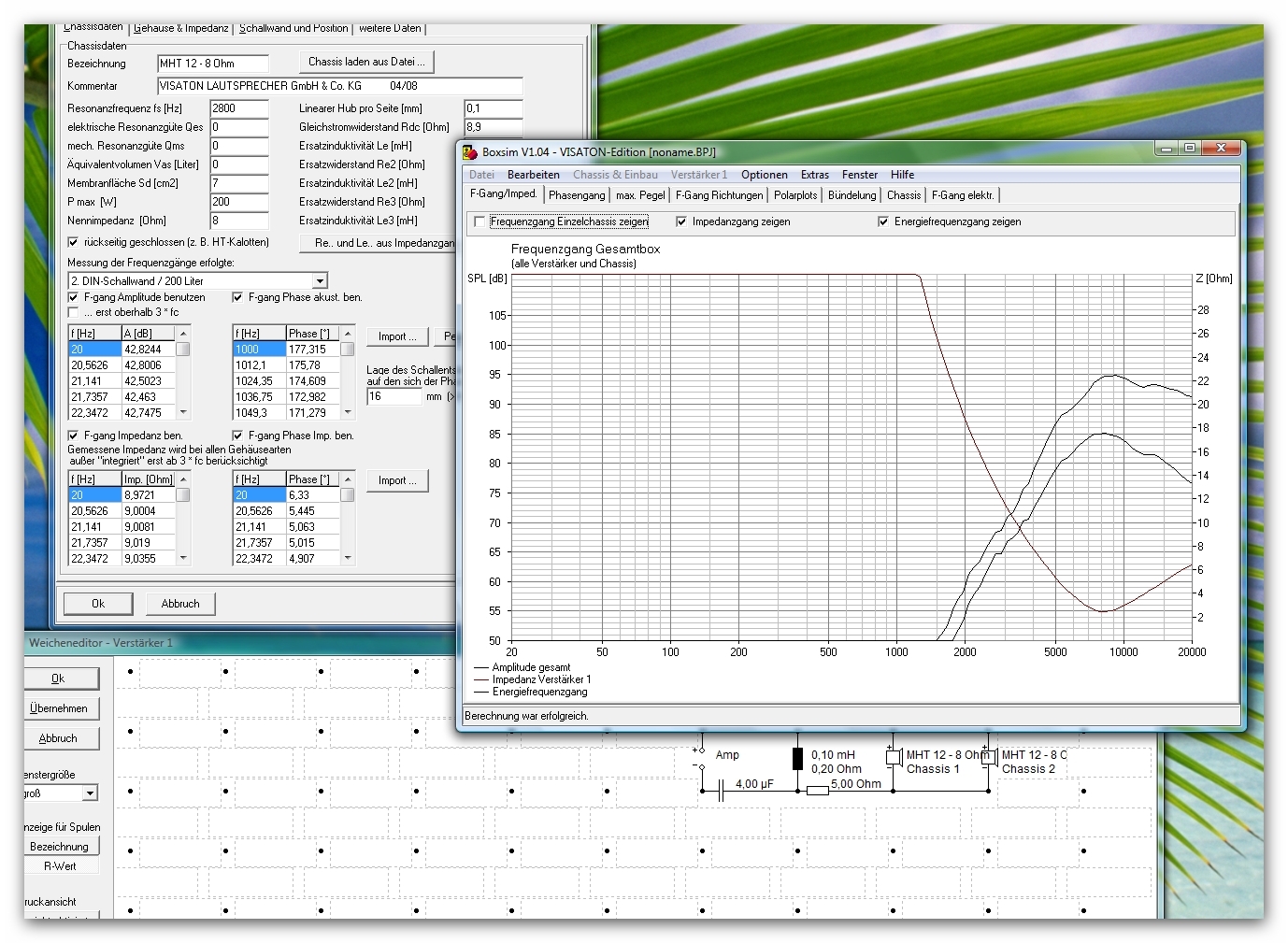
Task: Click the Boxsim application icon in title bar
Action: tap(470, 151)
